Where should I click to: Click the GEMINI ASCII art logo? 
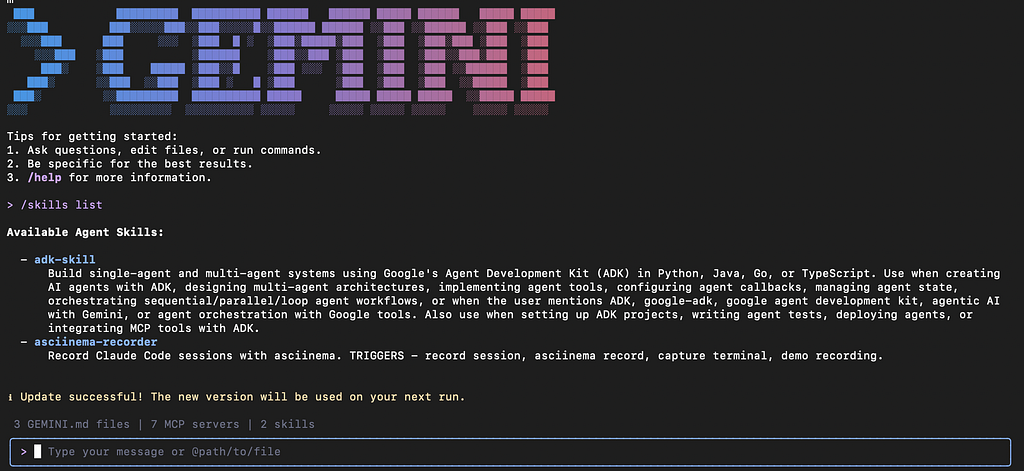coord(281,62)
